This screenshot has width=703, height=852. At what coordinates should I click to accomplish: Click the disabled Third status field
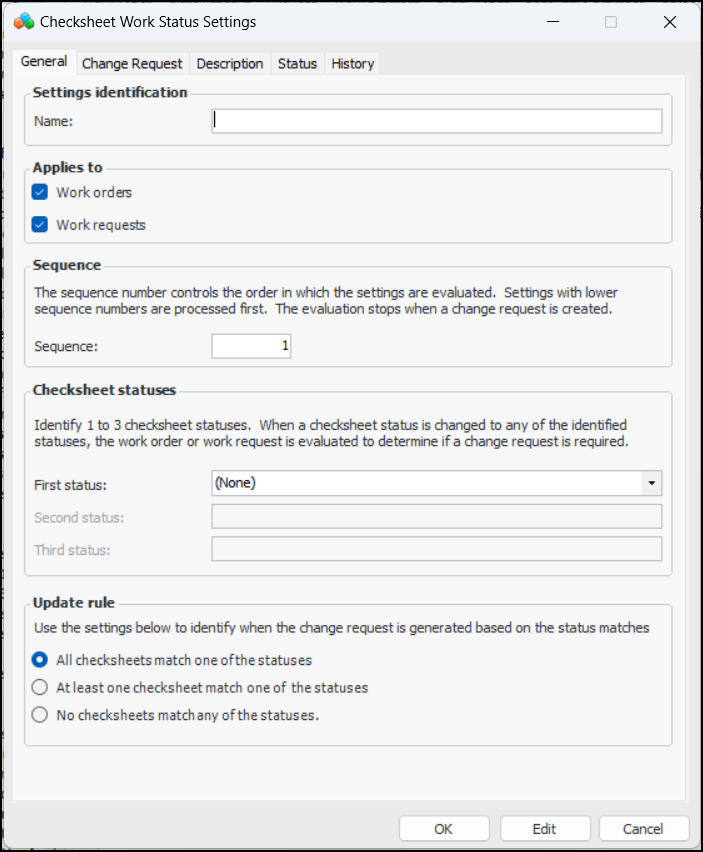click(x=436, y=550)
